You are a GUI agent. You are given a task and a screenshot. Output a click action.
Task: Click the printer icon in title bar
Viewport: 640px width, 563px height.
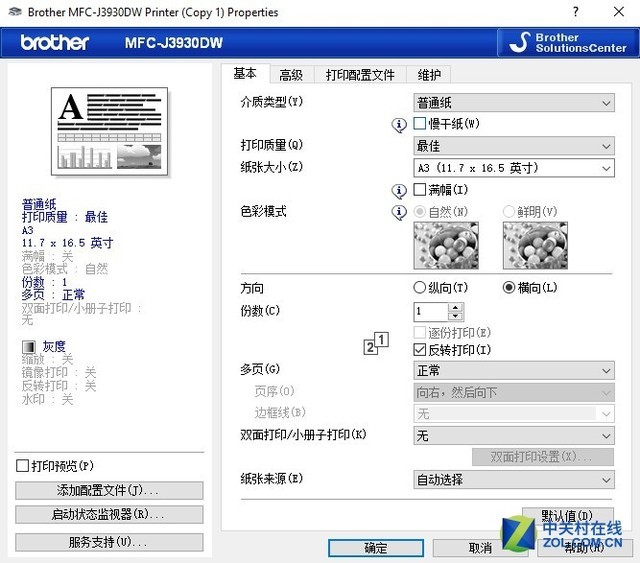coord(15,12)
